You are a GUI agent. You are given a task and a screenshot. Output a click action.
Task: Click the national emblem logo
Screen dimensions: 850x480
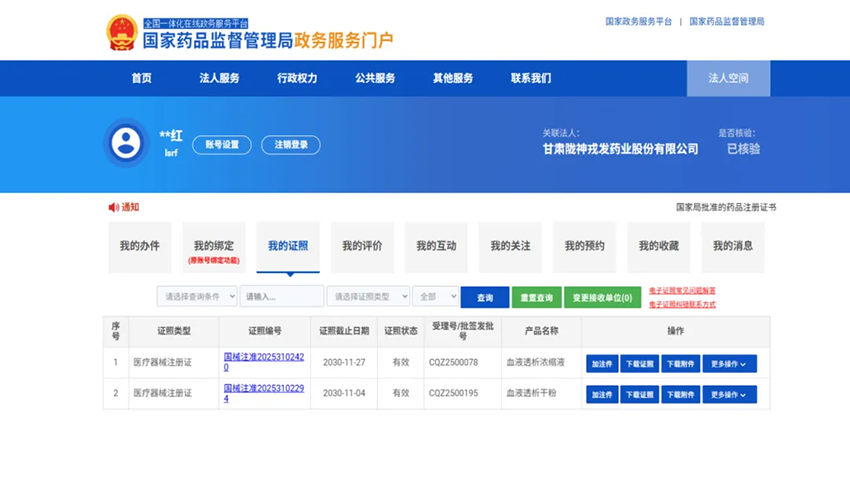point(122,32)
